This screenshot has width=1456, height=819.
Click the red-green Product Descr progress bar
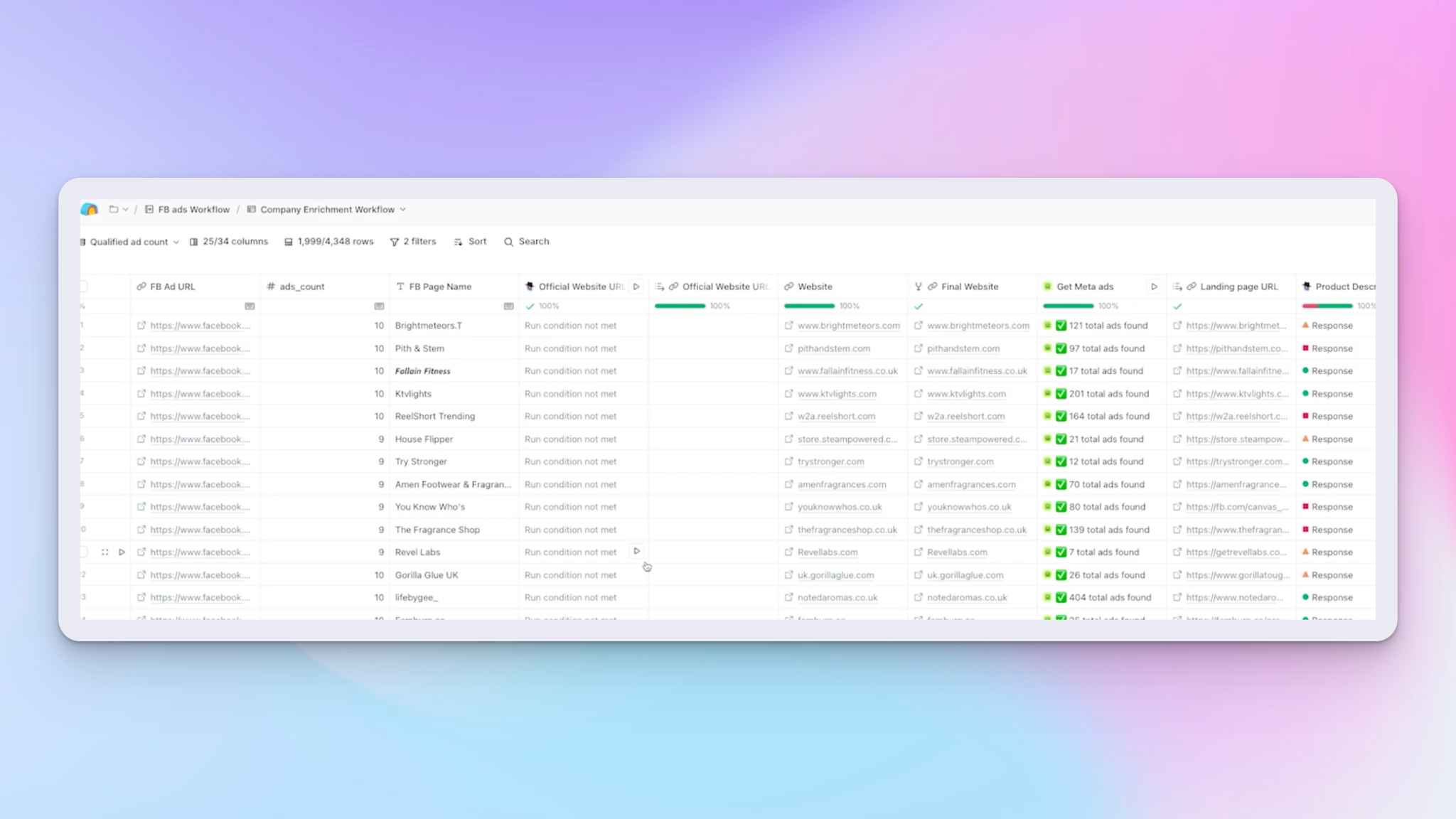1327,306
